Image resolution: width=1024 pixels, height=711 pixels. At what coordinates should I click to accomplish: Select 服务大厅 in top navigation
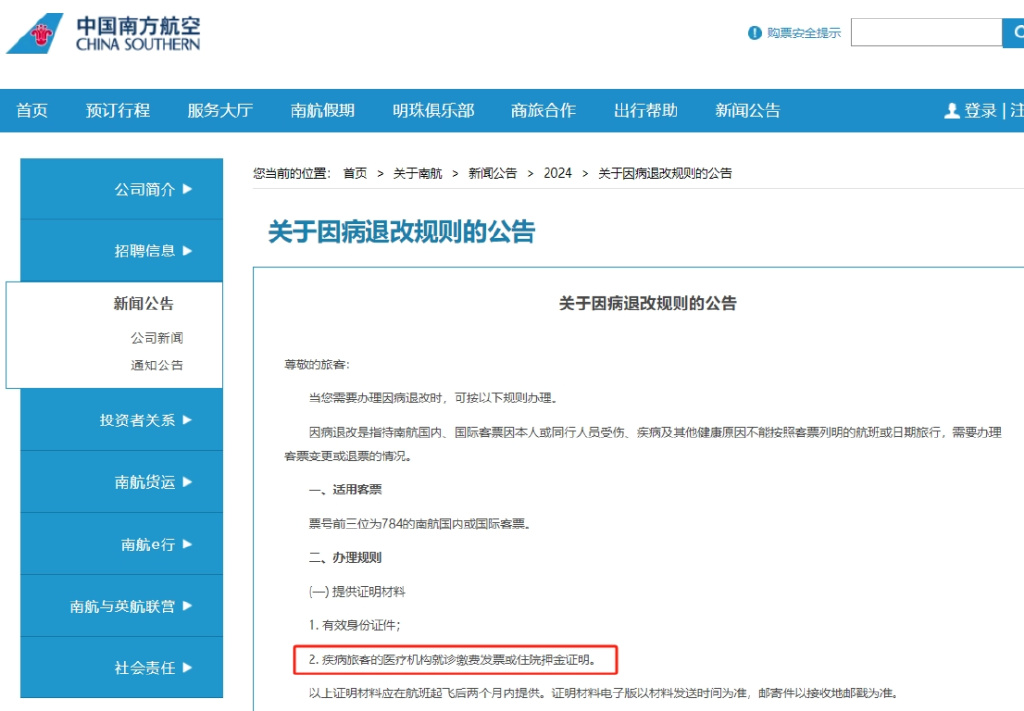pos(220,111)
